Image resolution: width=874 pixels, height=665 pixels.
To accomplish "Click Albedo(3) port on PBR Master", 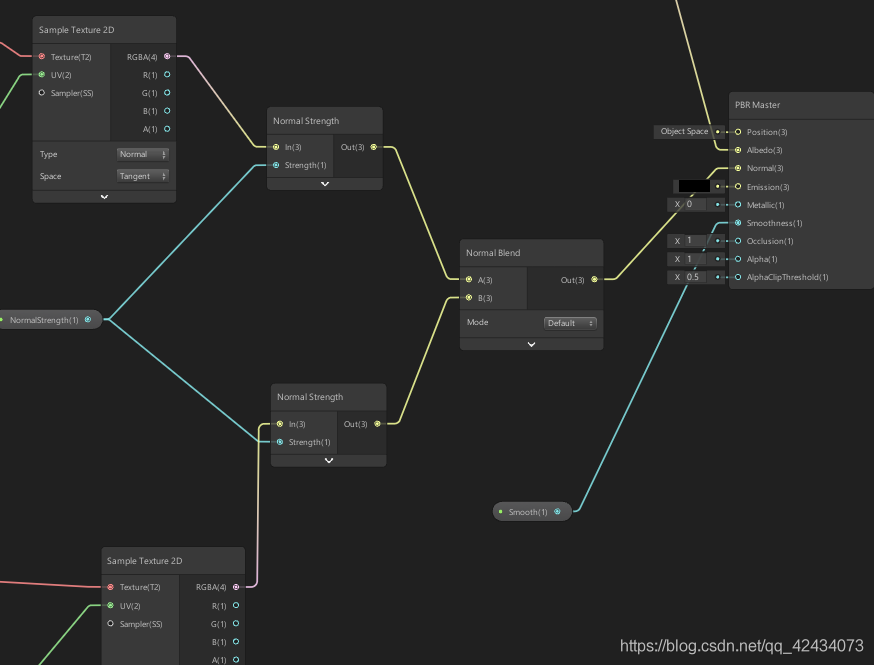I will coord(738,150).
